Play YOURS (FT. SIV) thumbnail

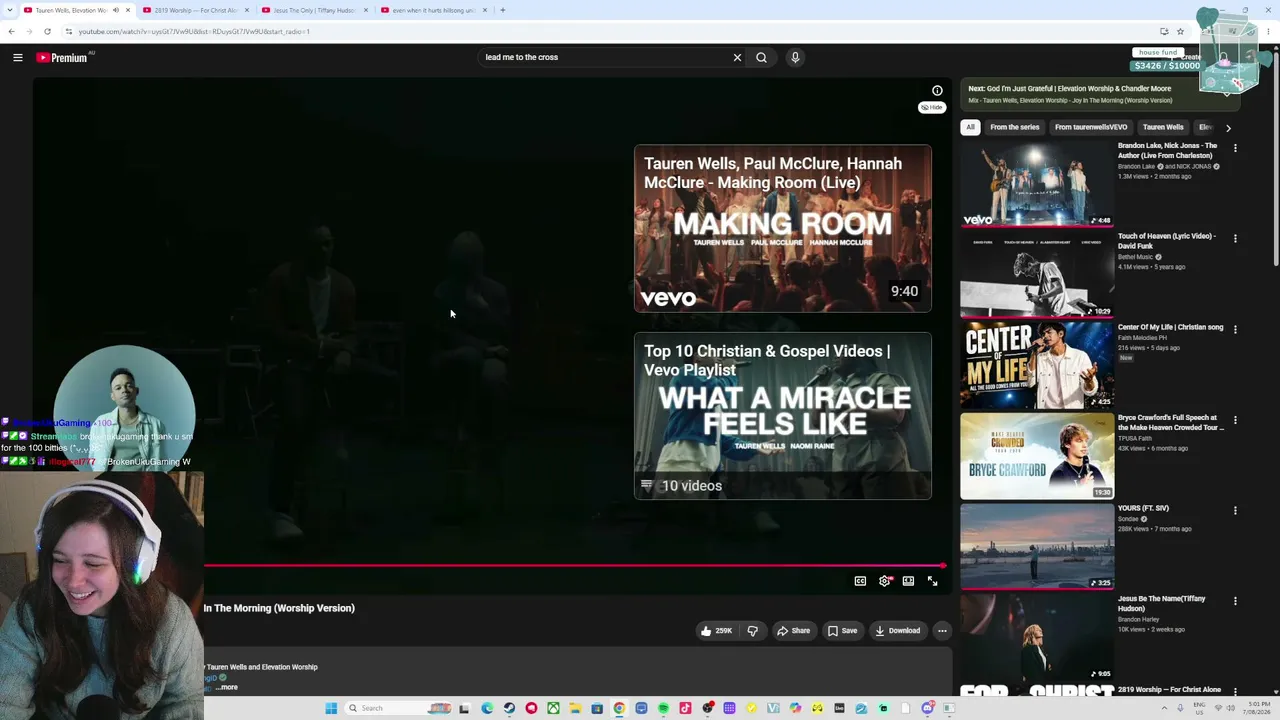1037,546
